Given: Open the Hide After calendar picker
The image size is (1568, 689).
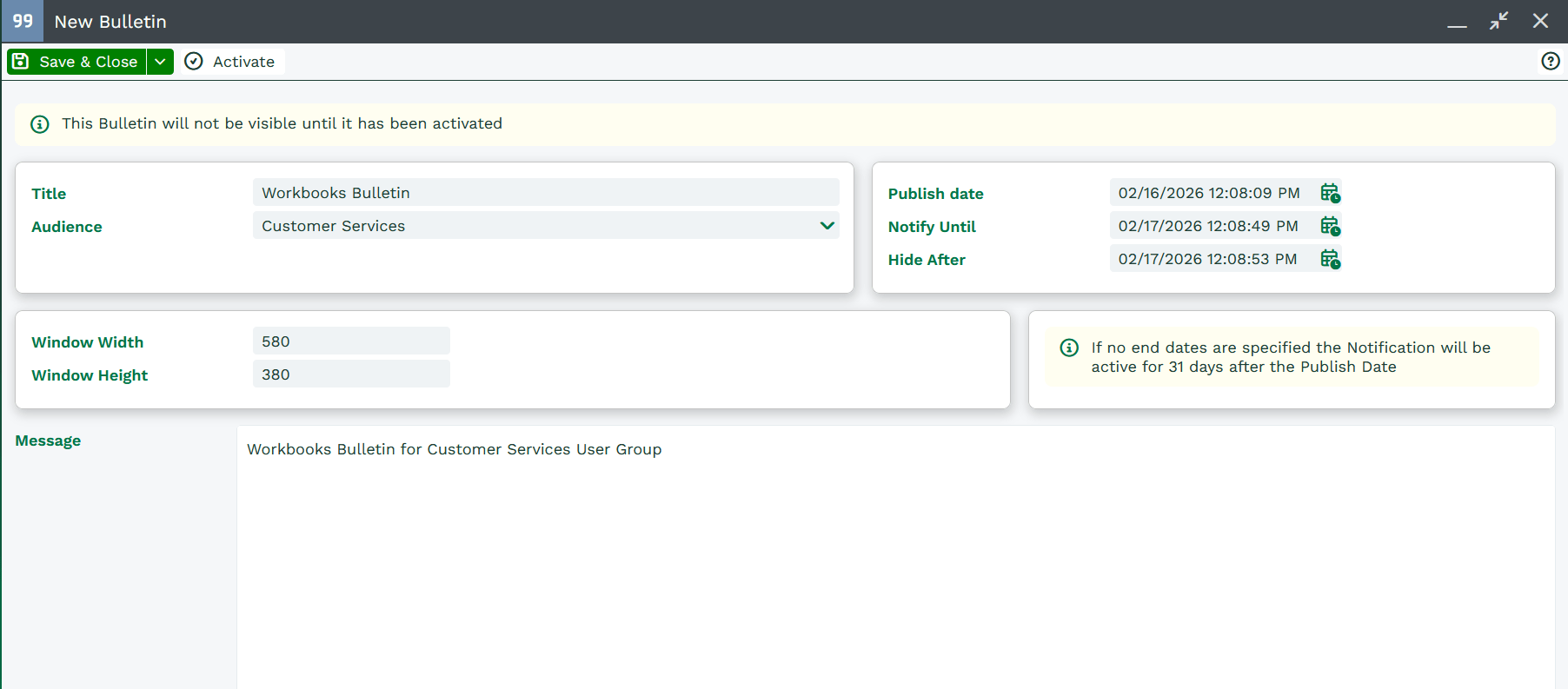Looking at the screenshot, I should 1329,259.
